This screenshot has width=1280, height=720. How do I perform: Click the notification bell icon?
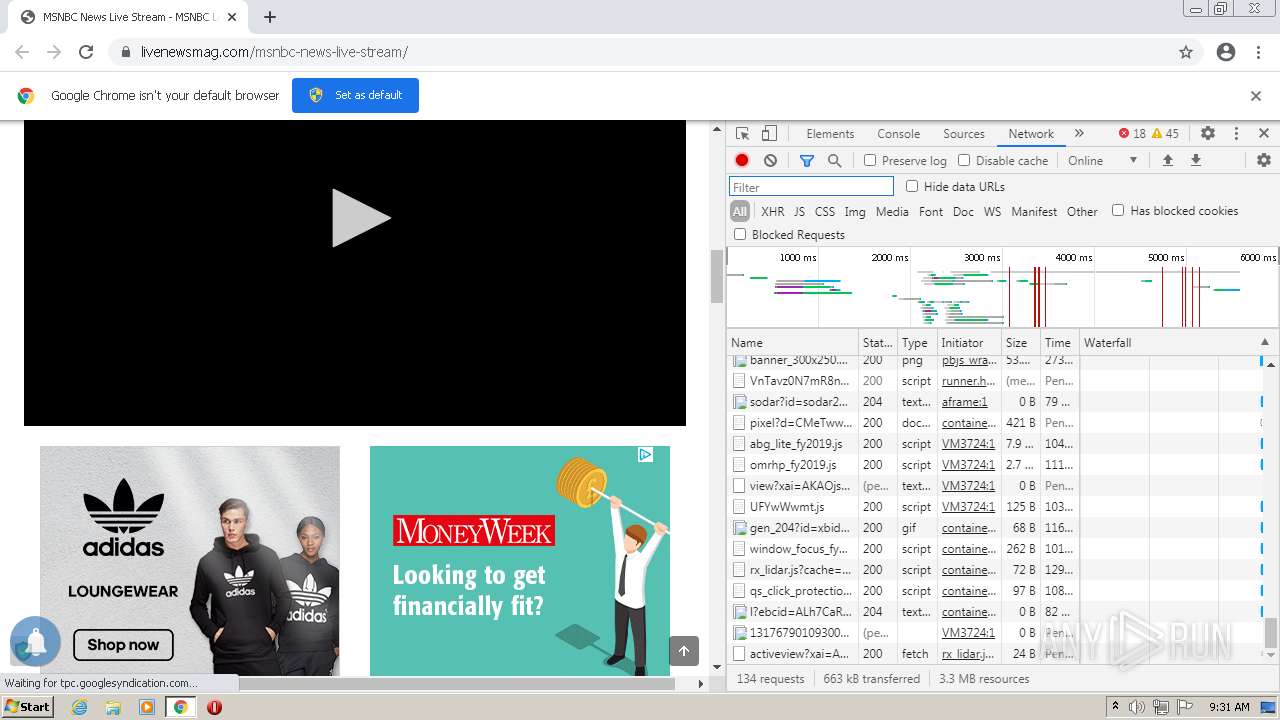[x=36, y=642]
